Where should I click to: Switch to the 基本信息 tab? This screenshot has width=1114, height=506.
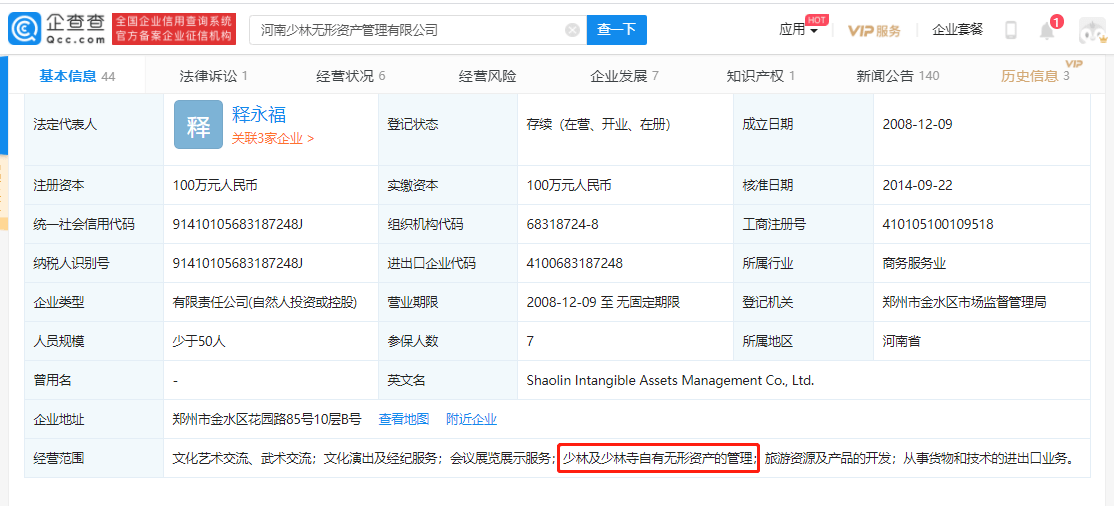point(77,76)
